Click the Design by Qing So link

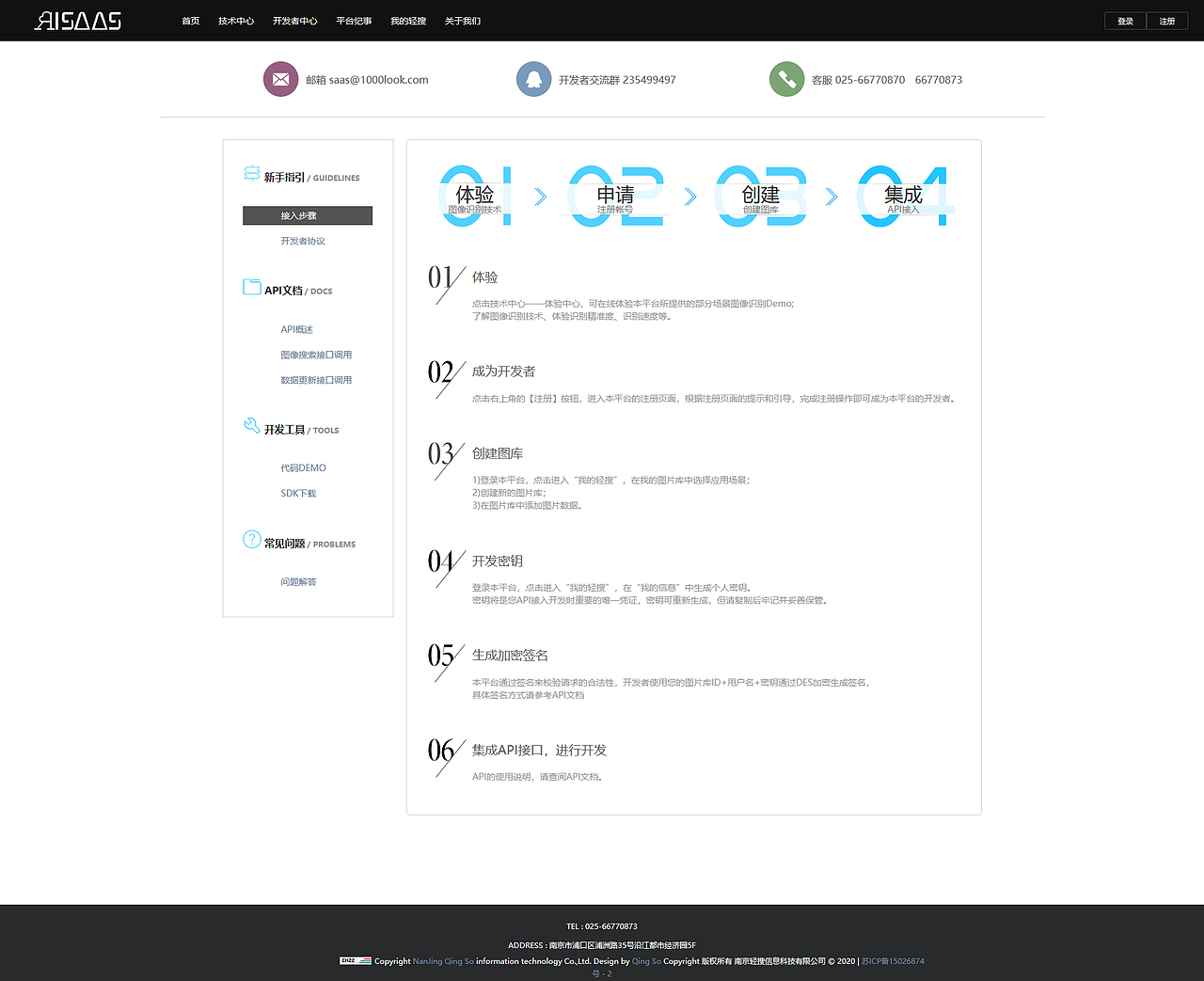(x=646, y=961)
